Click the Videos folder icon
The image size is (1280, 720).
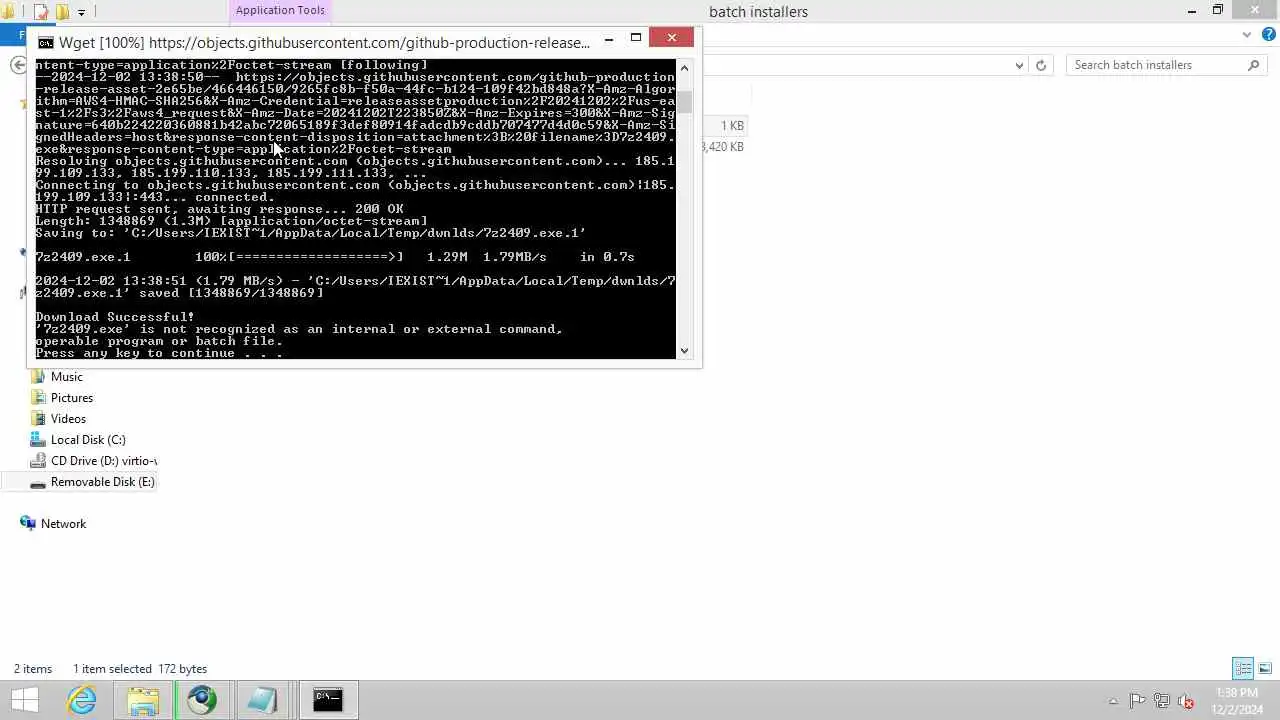coord(38,419)
